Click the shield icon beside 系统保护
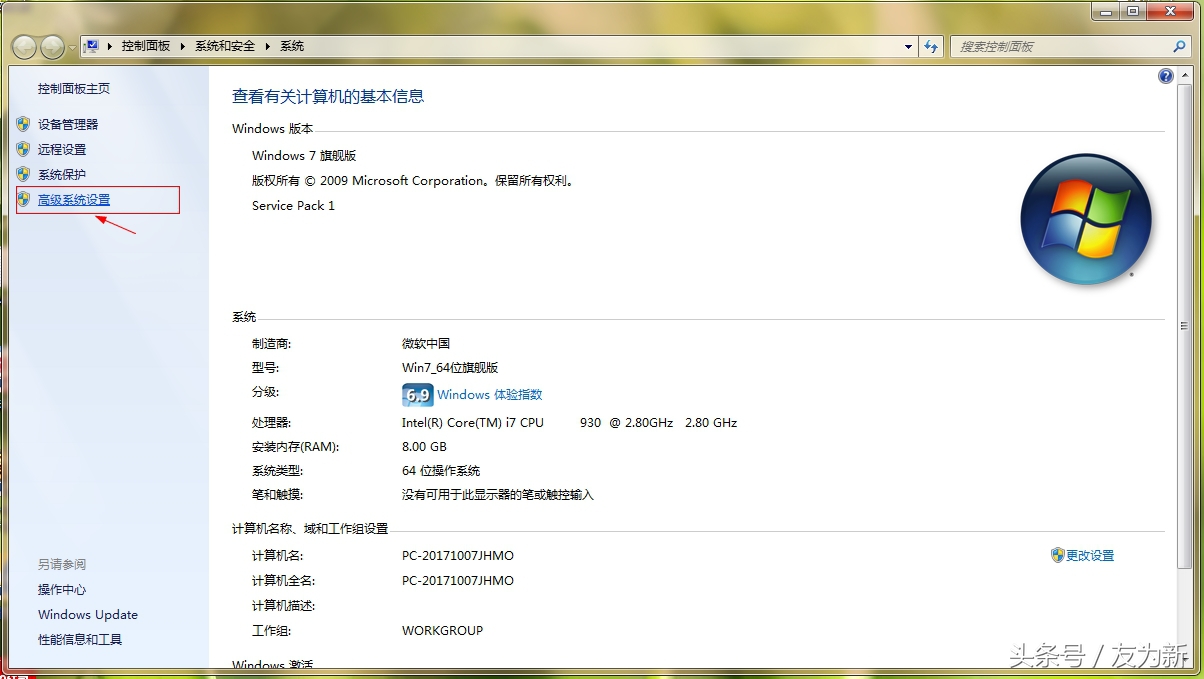This screenshot has width=1204, height=679. pos(24,174)
